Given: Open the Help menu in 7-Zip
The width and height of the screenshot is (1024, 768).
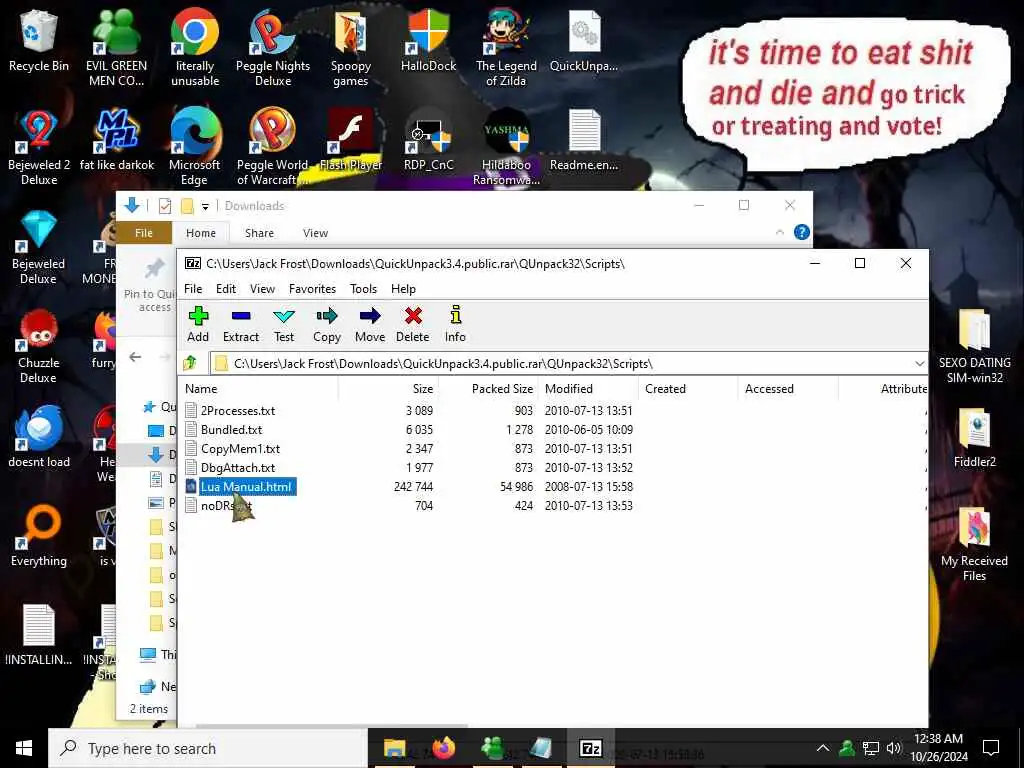Looking at the screenshot, I should point(403,289).
